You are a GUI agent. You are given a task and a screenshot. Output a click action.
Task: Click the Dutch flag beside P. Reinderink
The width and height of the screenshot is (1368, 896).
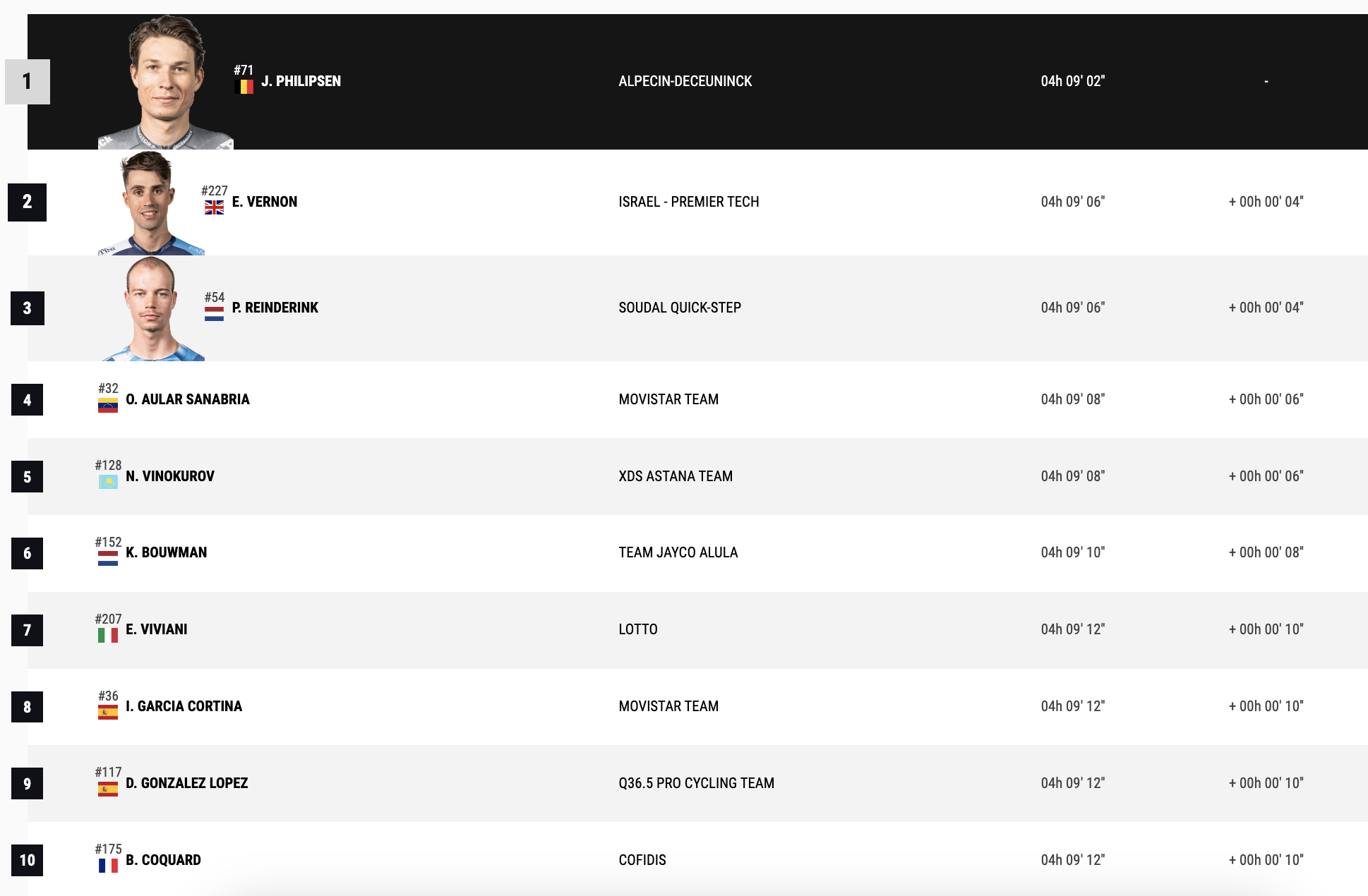pos(214,313)
